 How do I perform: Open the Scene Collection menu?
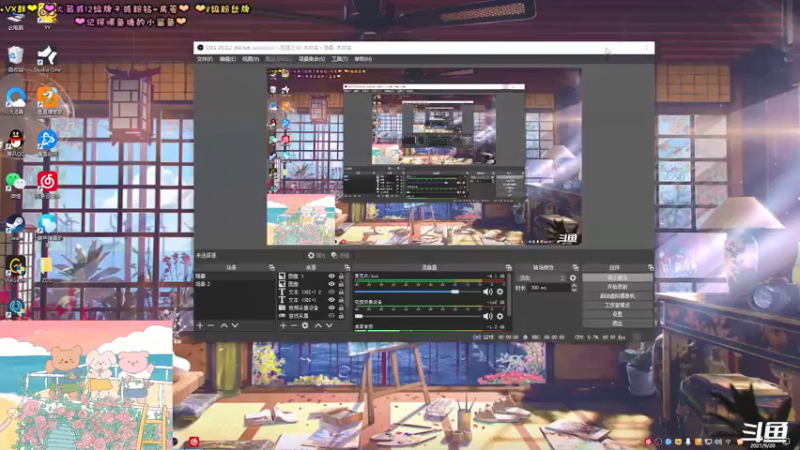click(x=312, y=59)
